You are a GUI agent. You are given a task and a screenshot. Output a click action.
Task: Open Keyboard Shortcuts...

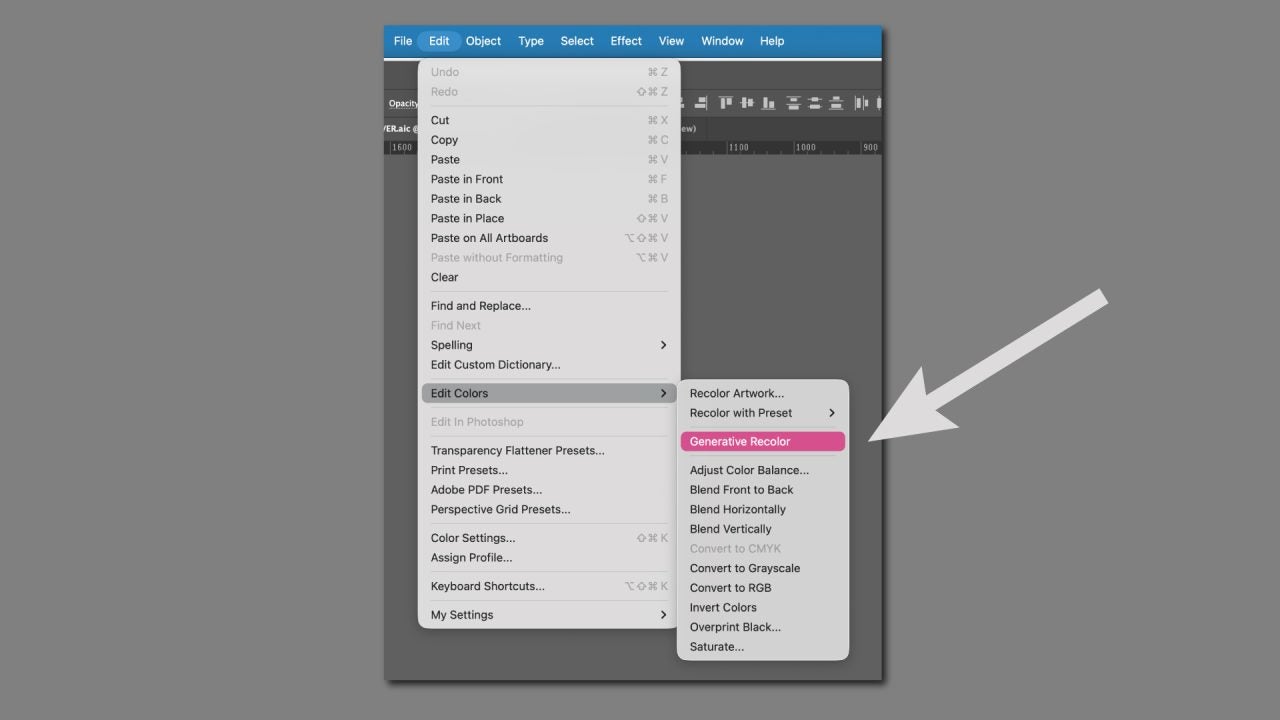tap(549, 586)
